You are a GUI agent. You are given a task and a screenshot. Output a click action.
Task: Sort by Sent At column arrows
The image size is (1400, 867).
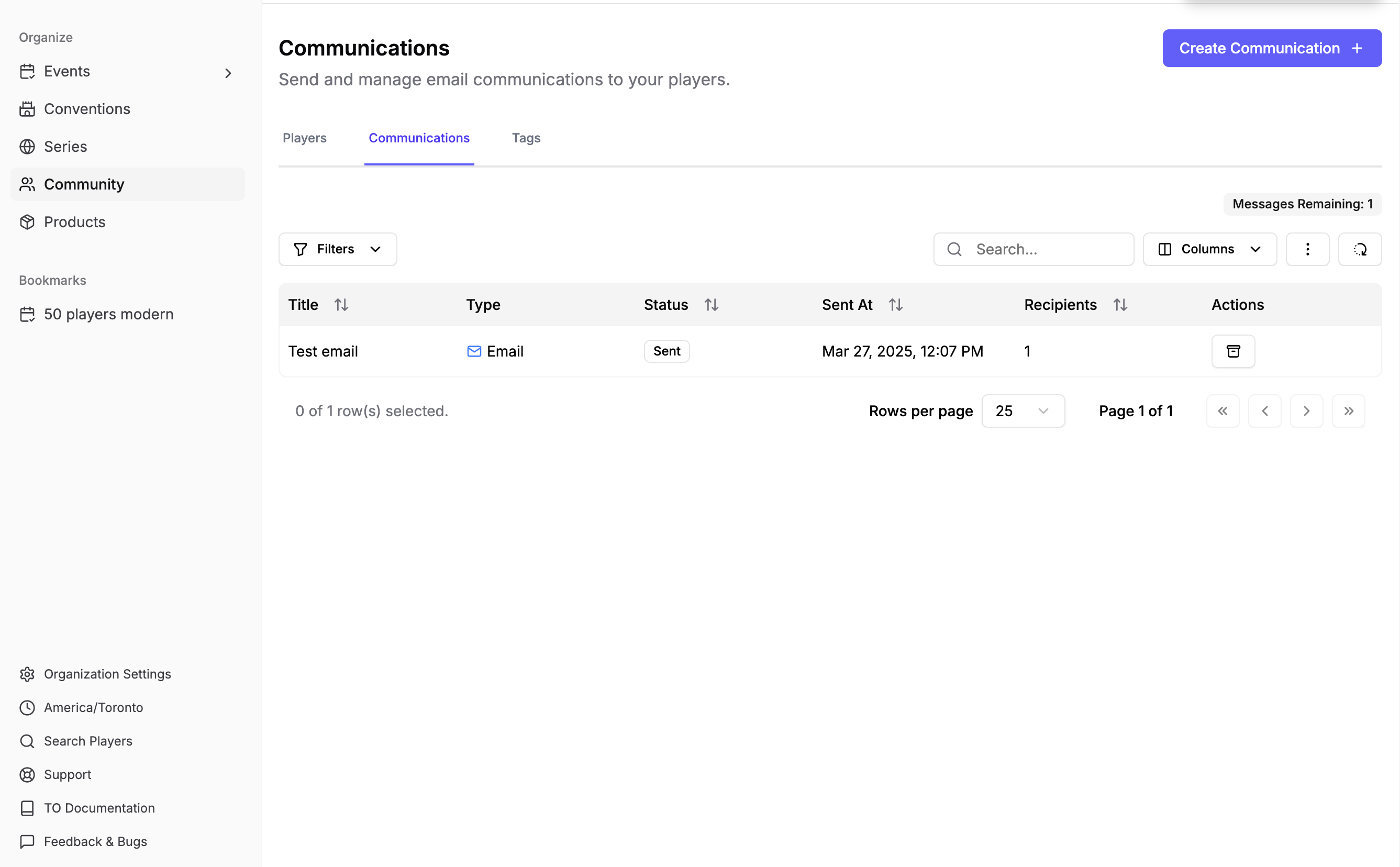(x=895, y=305)
